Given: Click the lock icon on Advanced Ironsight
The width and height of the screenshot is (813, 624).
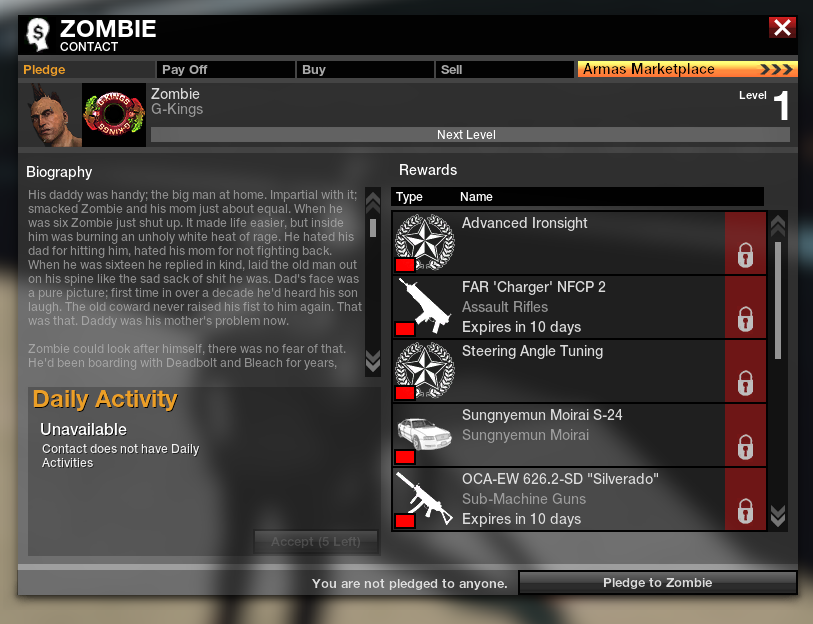Looking at the screenshot, I should point(745,255).
